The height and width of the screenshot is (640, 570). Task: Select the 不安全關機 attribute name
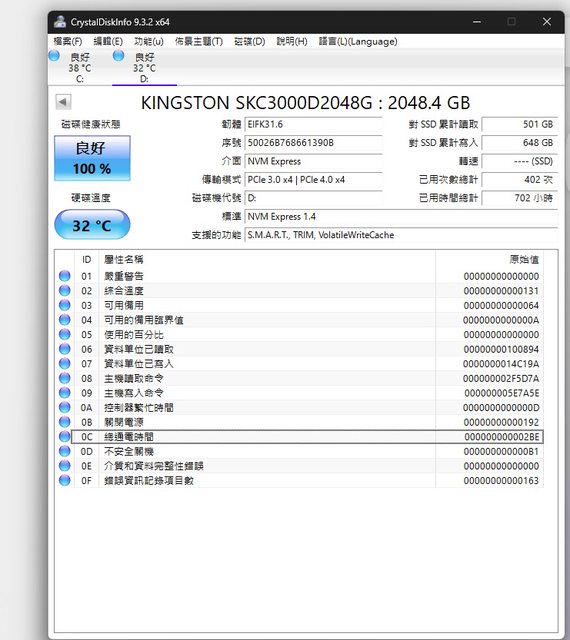pos(129,451)
